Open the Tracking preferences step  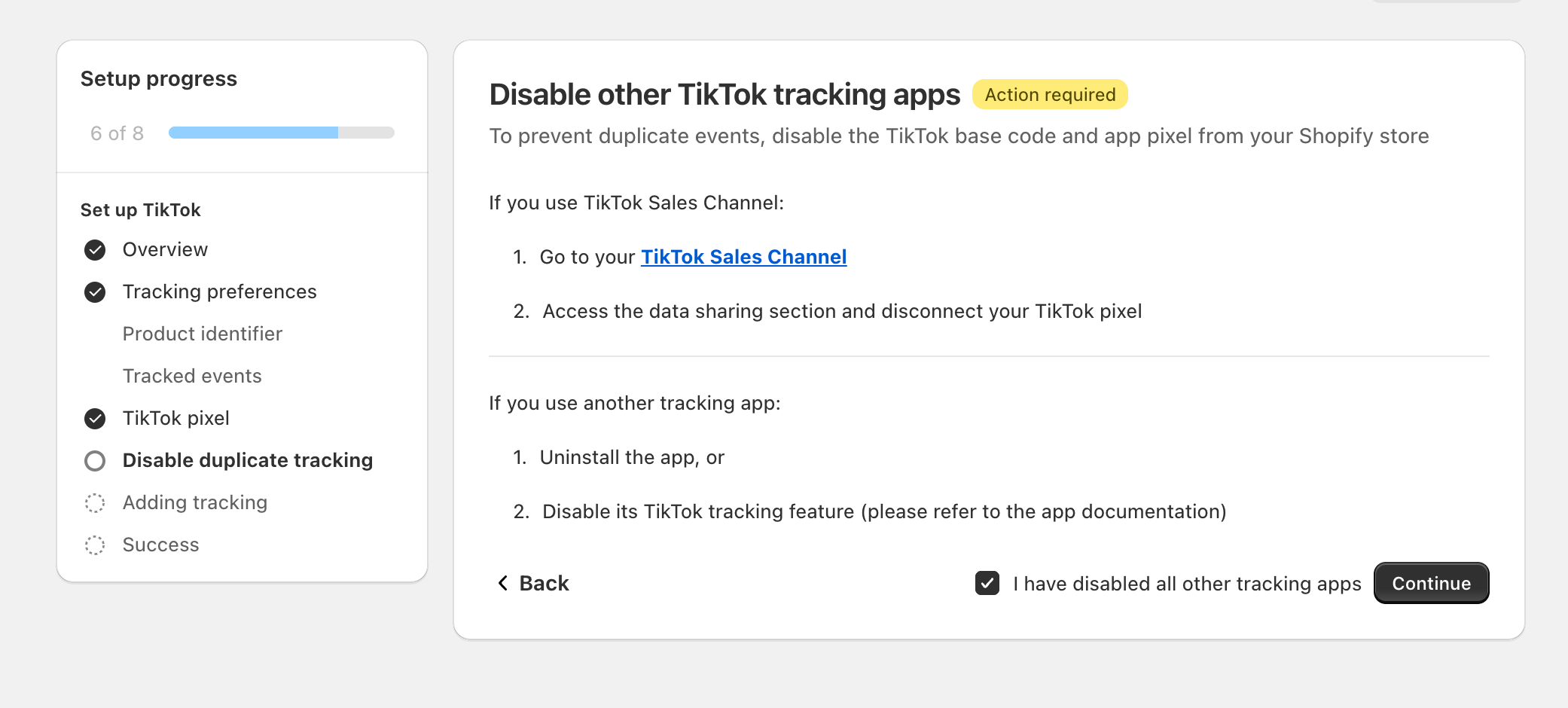click(x=219, y=291)
